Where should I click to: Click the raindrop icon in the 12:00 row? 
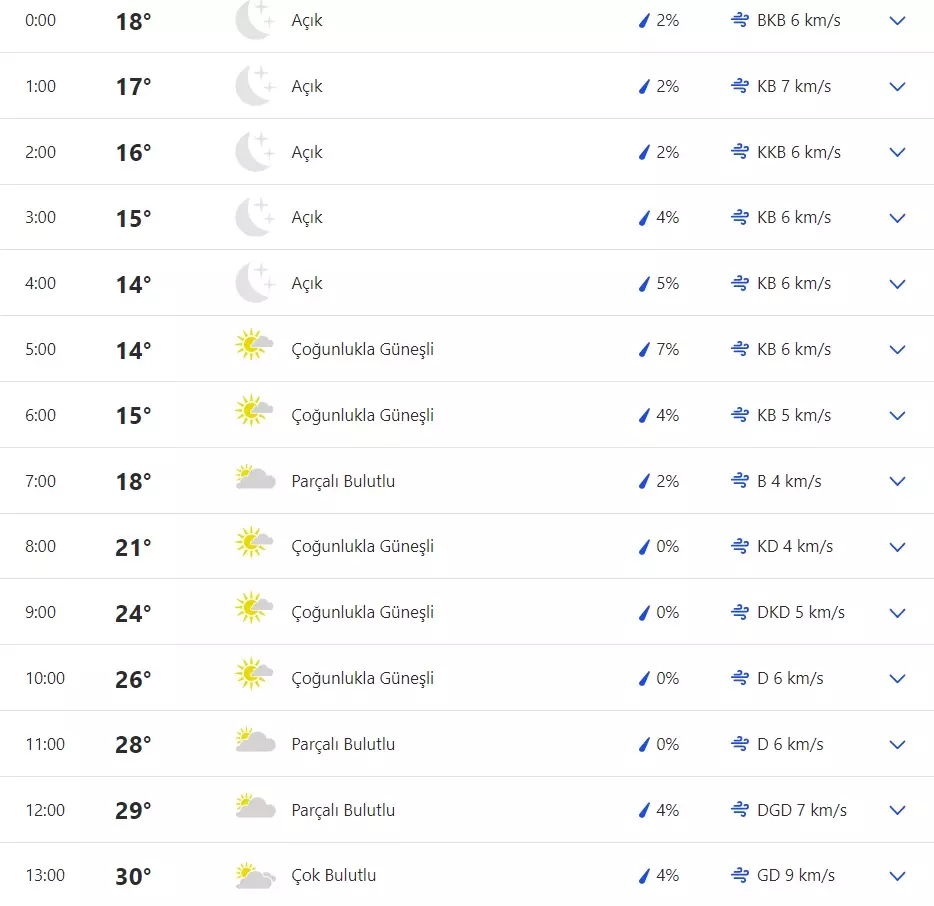644,810
